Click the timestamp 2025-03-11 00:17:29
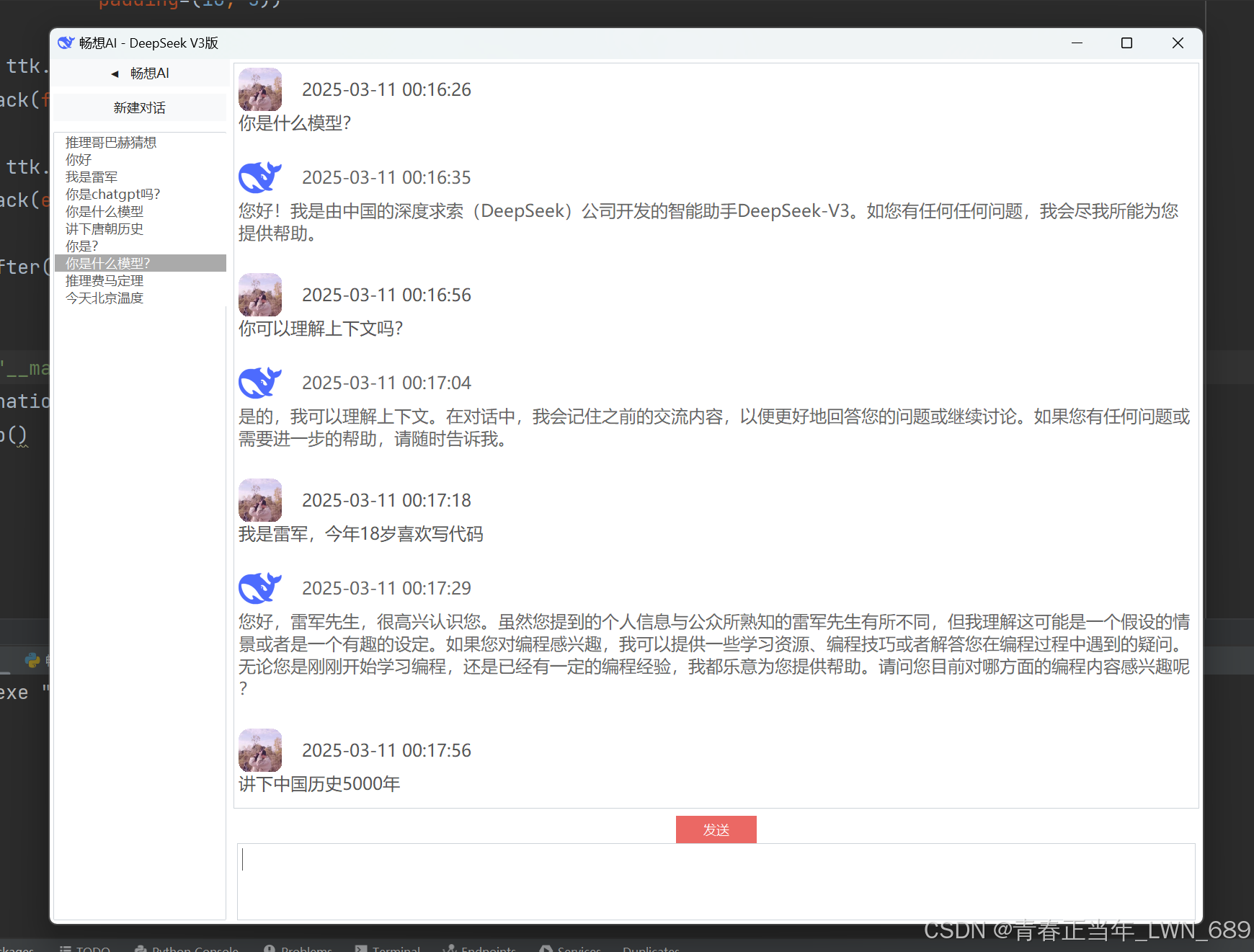This screenshot has height=952, width=1254. click(x=386, y=588)
